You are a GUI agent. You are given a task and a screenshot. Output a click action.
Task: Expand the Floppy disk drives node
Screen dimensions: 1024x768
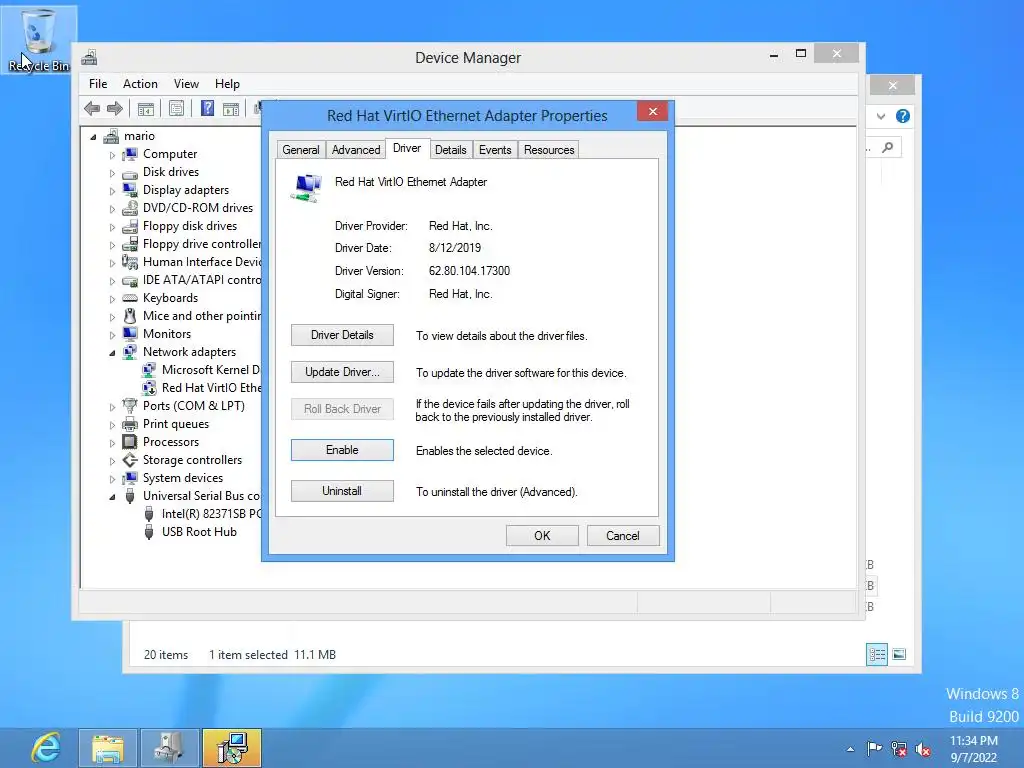(x=112, y=227)
